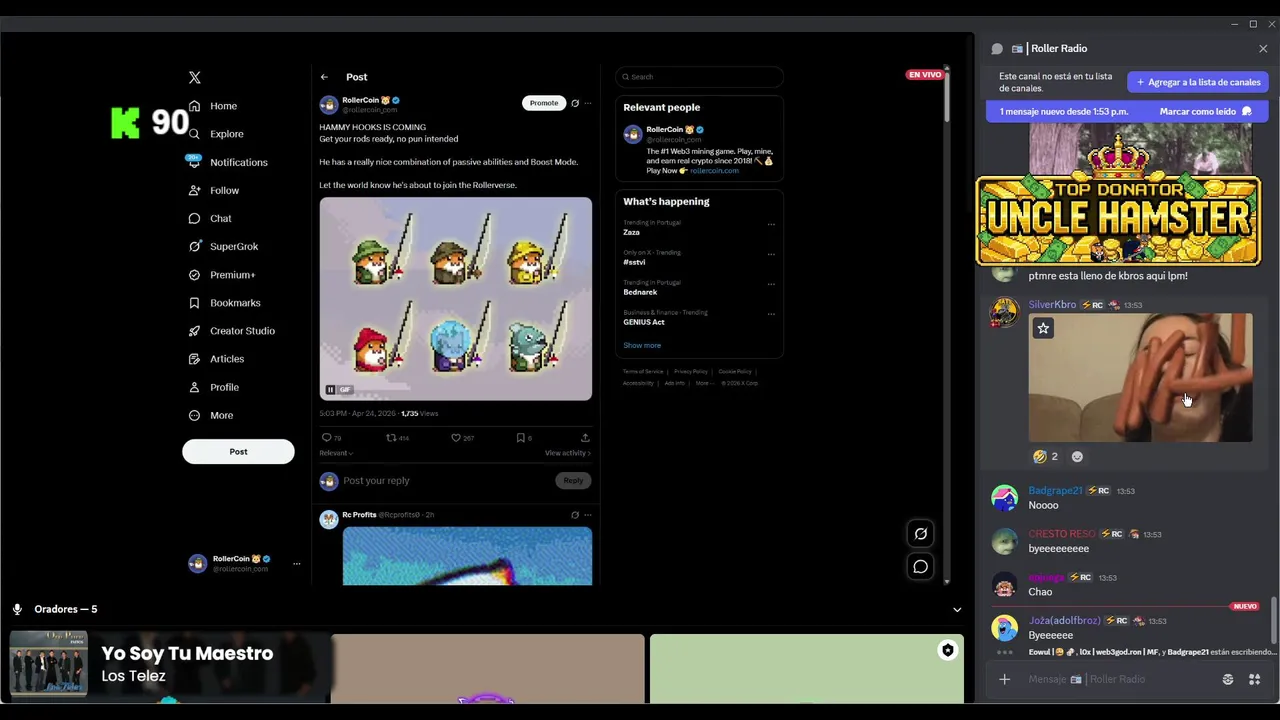Open Yo Soy Tu Maestro album thumbnail
The image size is (1280, 720).
(x=49, y=663)
